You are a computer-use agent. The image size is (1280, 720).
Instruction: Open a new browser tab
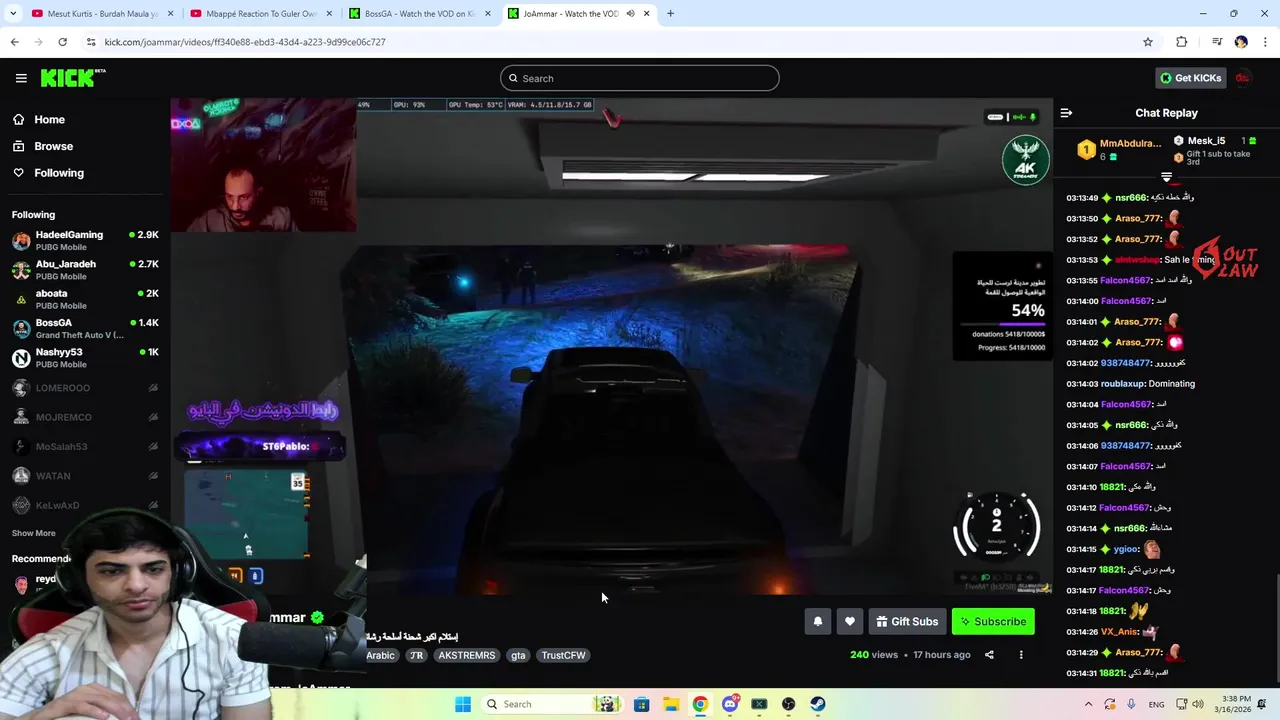pos(670,14)
